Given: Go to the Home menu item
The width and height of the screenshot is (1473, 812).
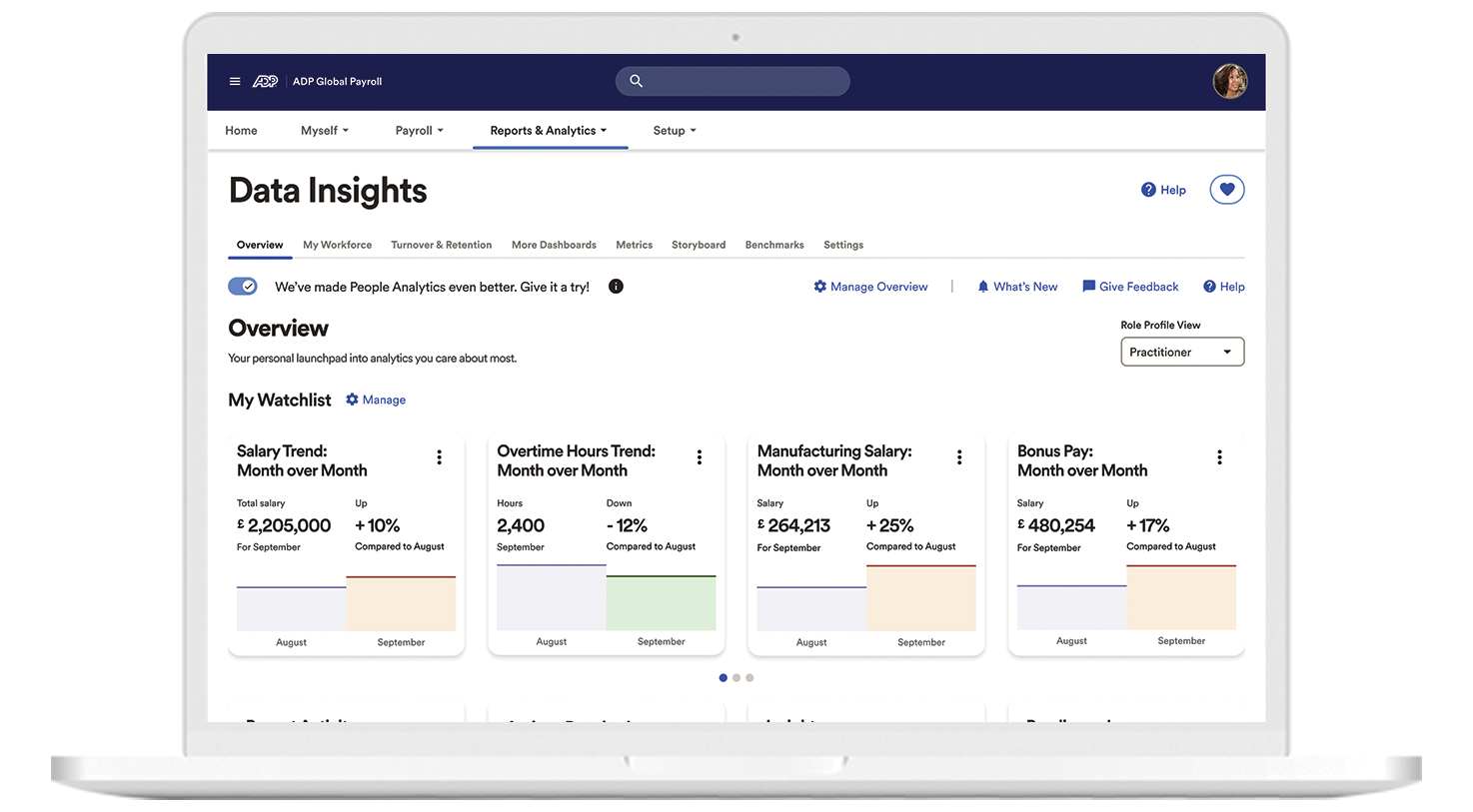Looking at the screenshot, I should point(241,131).
